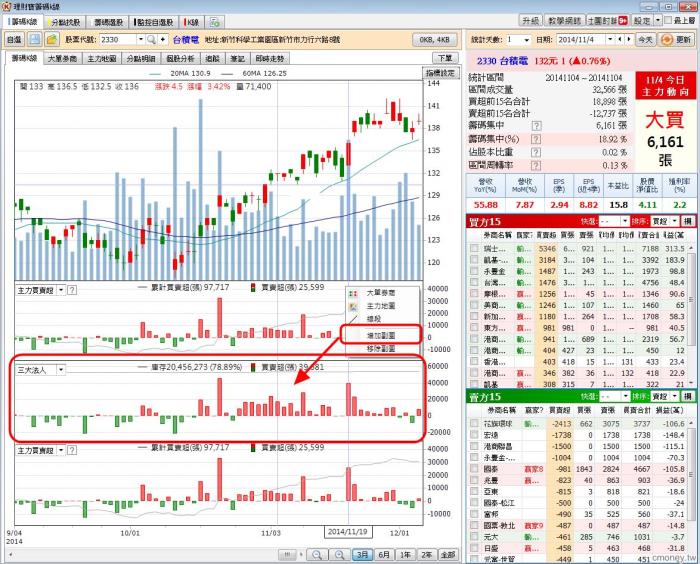Open 賣方15 排序 dropdown
The width and height of the screenshot is (700, 564).
point(675,397)
